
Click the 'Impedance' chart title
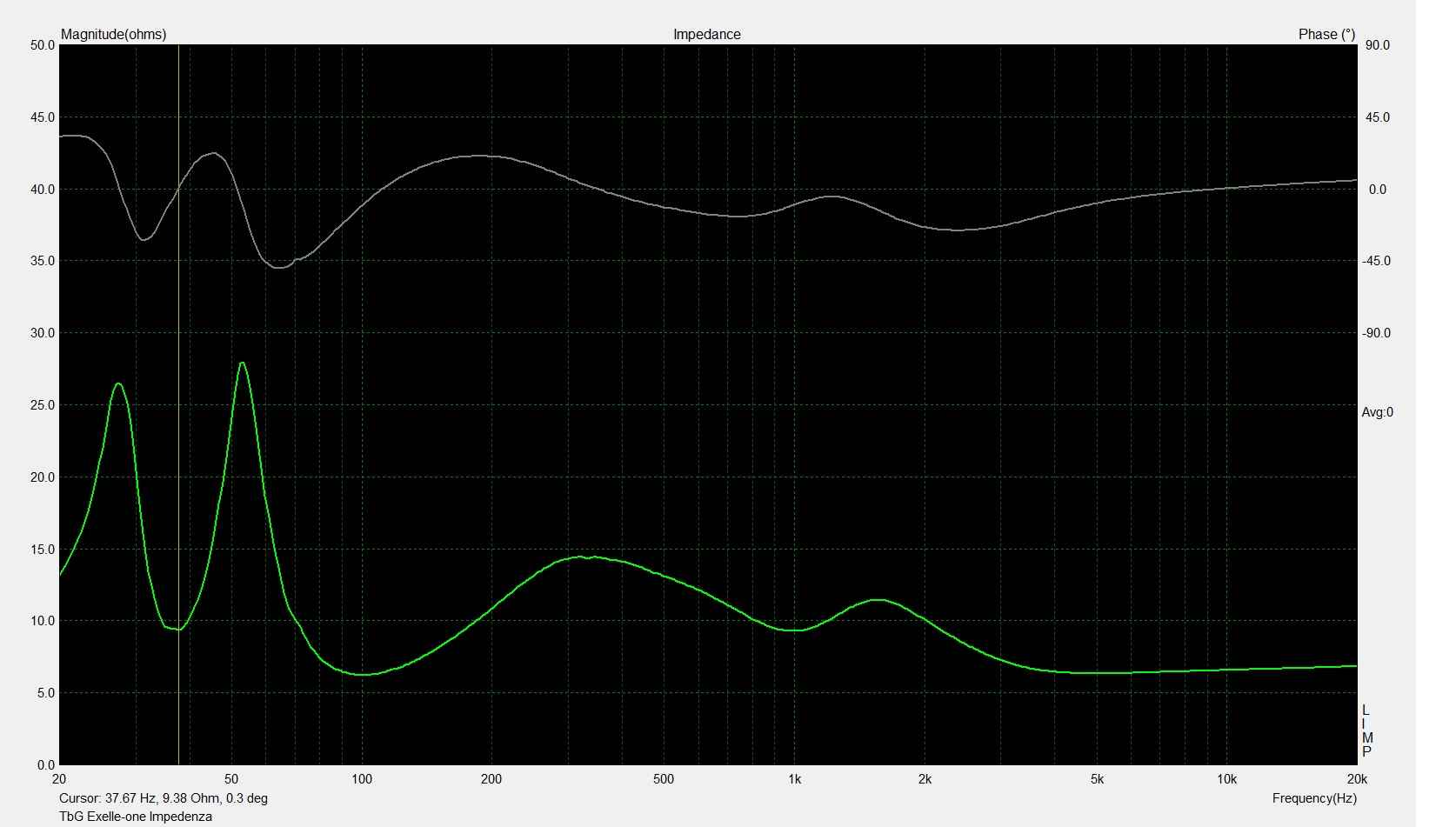click(706, 35)
